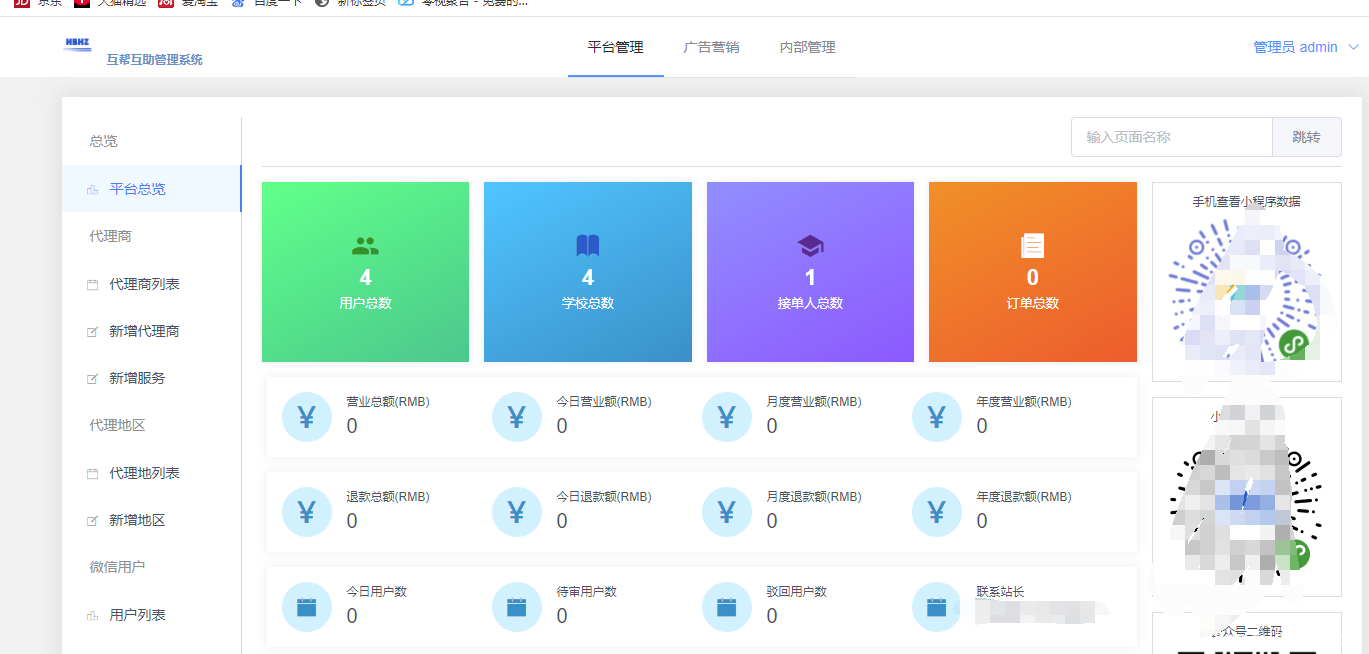Click the order total document icon
Viewport: 1369px width, 654px height.
(1032, 246)
